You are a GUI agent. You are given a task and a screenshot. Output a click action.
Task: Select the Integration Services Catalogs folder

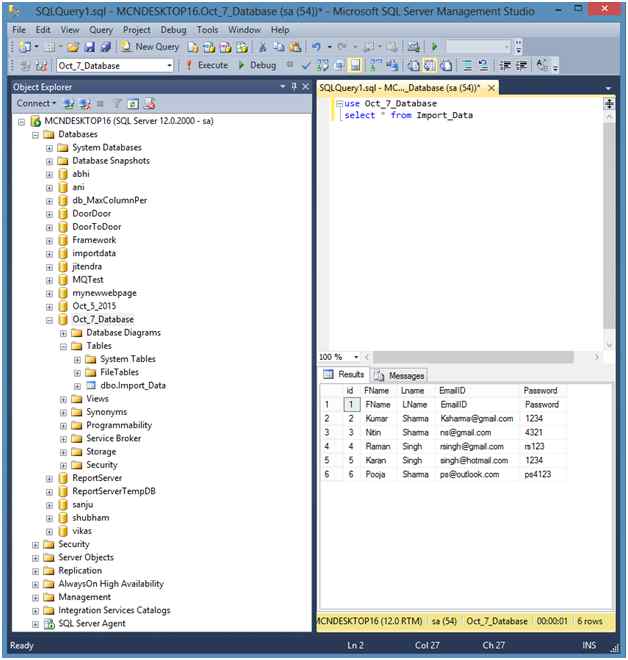pos(114,610)
